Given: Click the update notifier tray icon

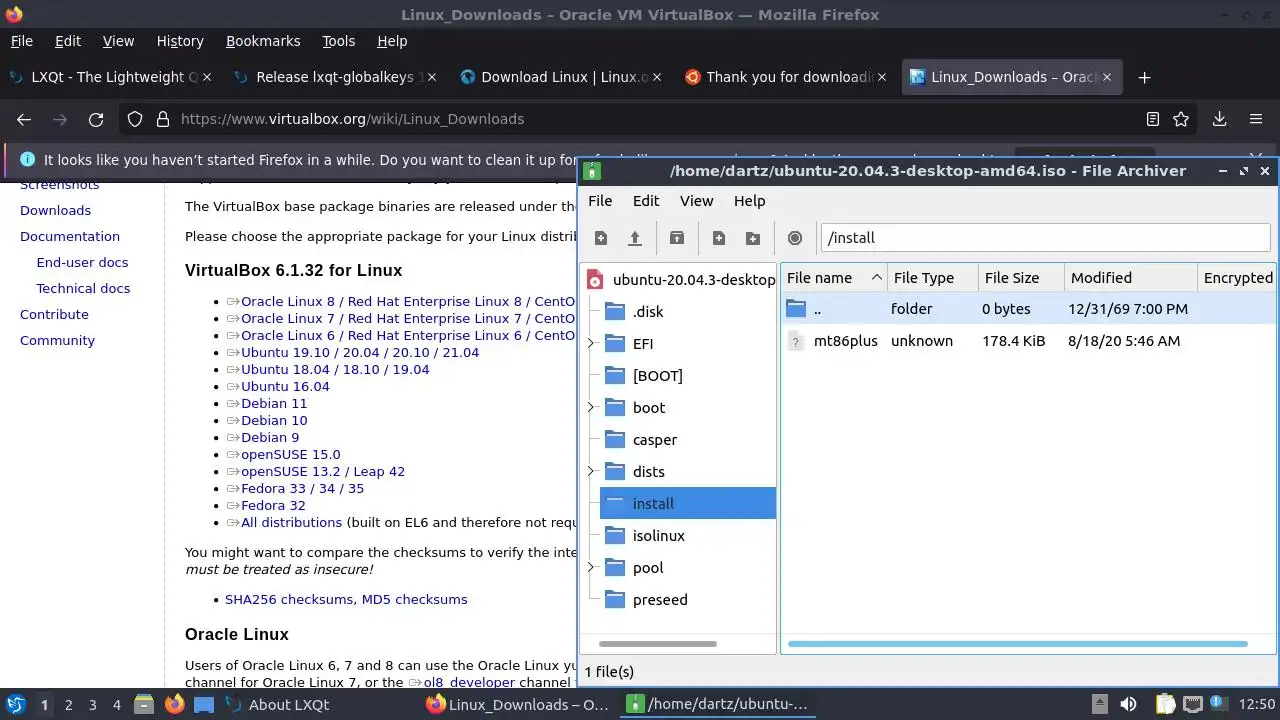Looking at the screenshot, I should [1220, 704].
